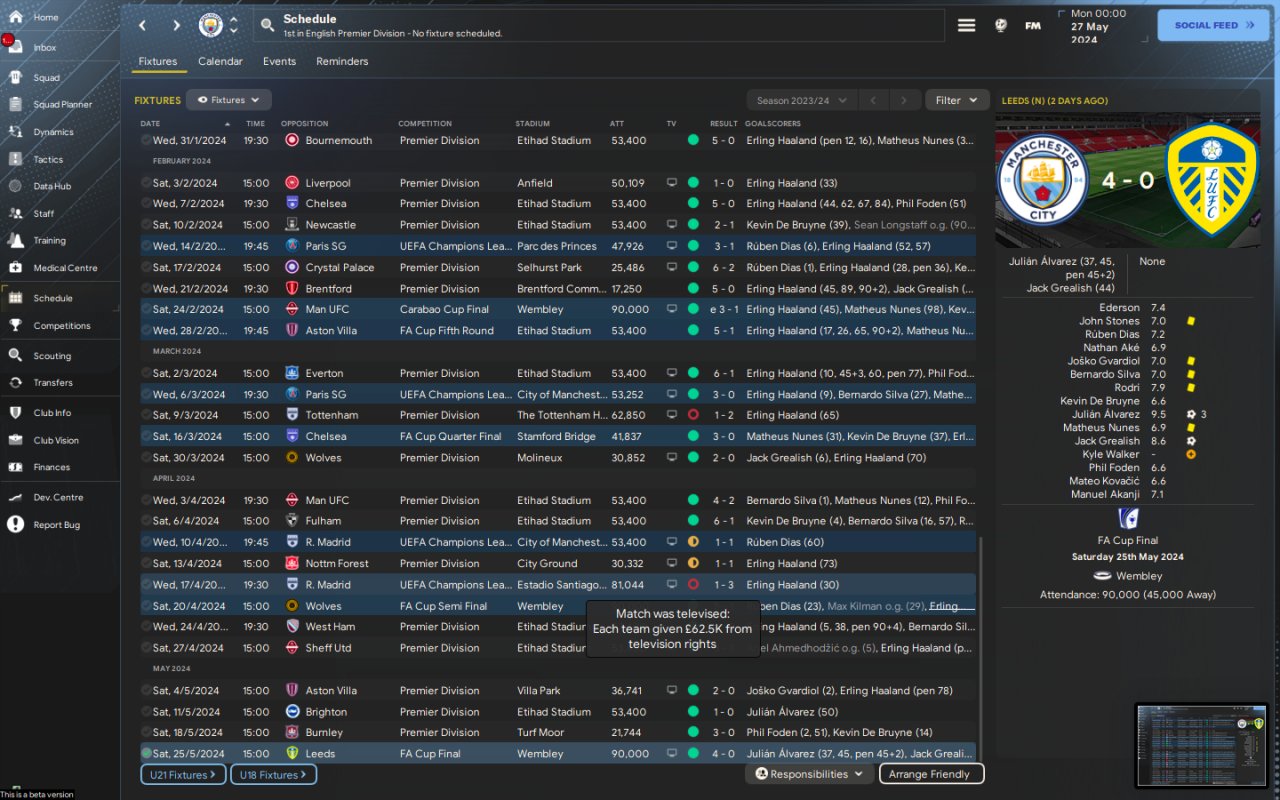Tick the circle on the Liverpool fixture row

point(147,183)
